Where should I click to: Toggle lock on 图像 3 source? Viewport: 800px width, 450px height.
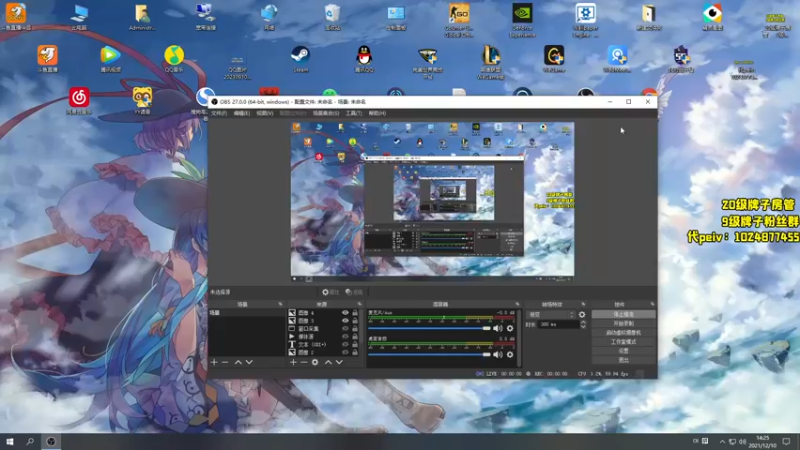click(355, 321)
